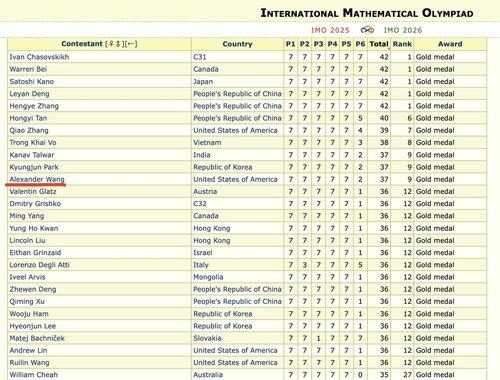Select contestant Hongyi Tan
The height and width of the screenshot is (380, 500).
[x=28, y=118]
